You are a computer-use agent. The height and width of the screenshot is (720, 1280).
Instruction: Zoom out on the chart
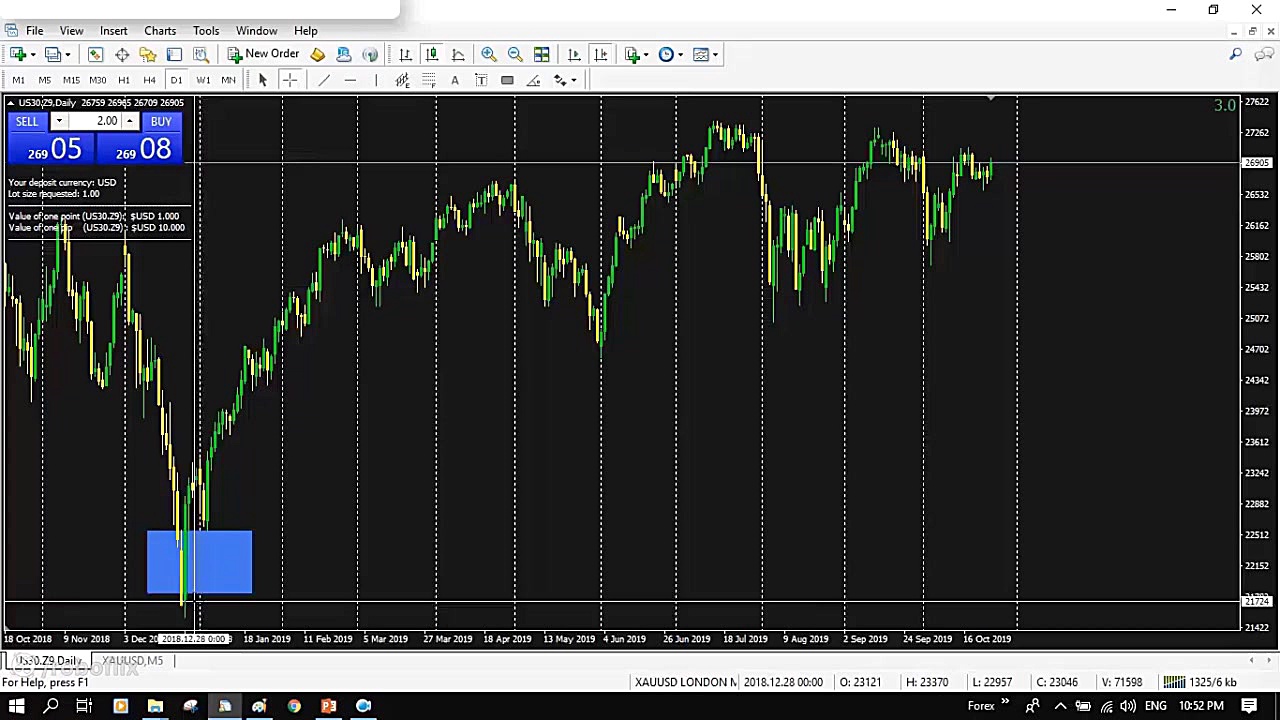[515, 54]
